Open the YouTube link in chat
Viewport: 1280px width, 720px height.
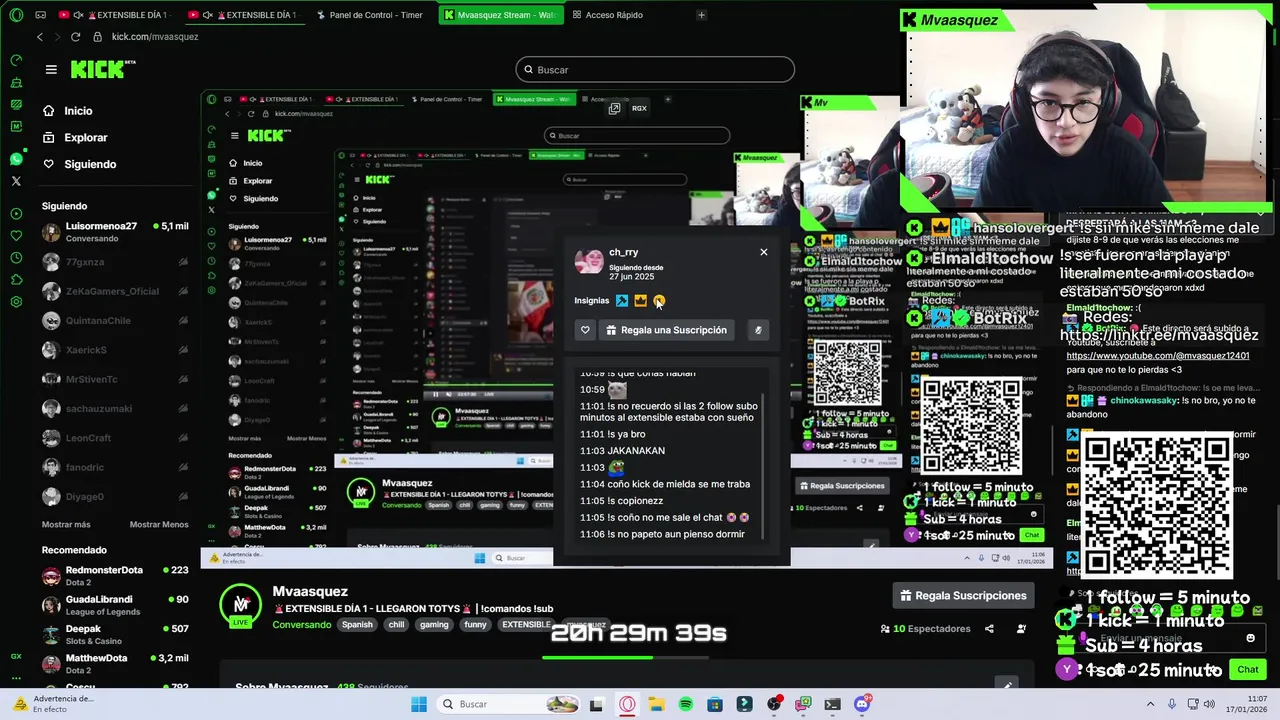1158,356
